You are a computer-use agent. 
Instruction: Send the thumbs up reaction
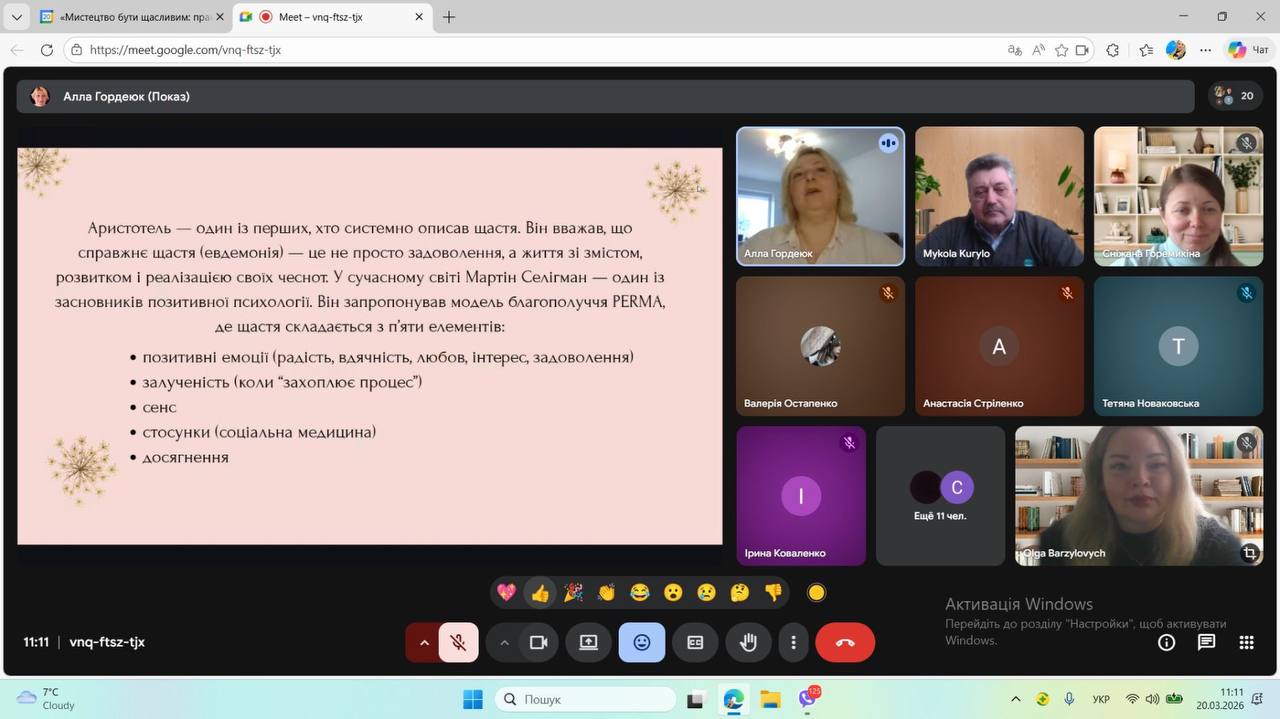pos(540,593)
